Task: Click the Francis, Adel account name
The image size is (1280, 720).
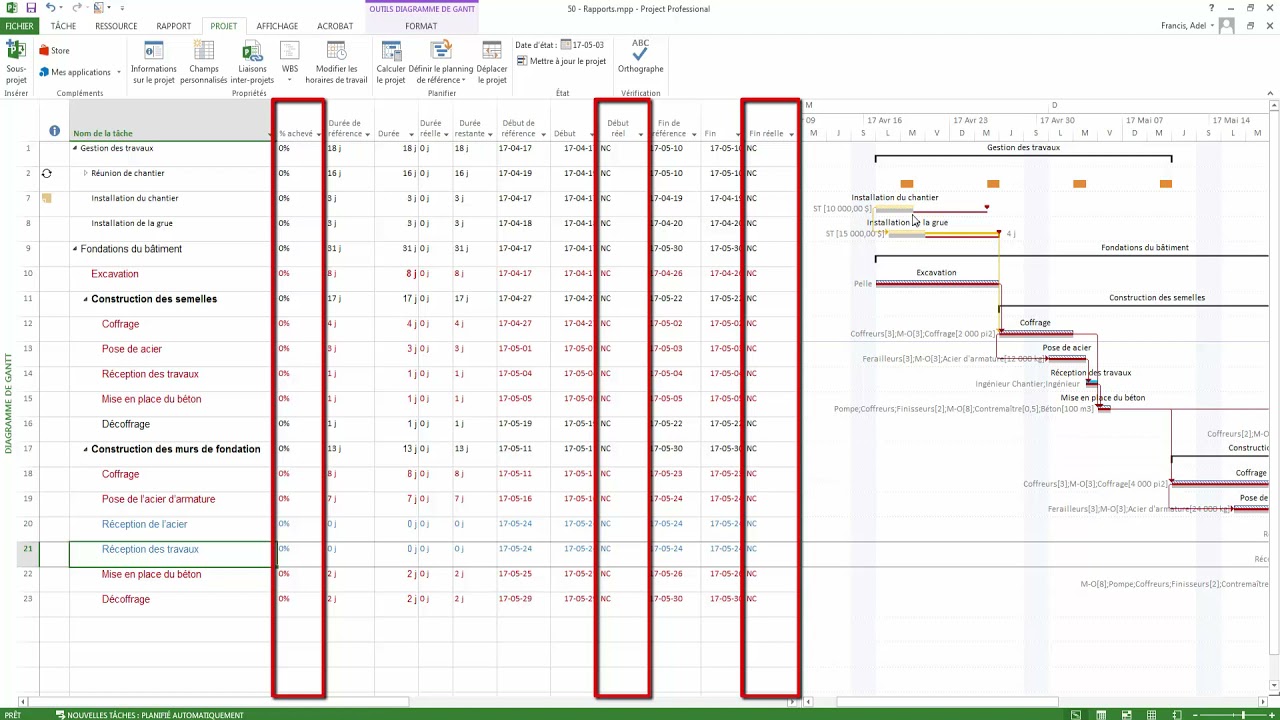Action: [1184, 26]
